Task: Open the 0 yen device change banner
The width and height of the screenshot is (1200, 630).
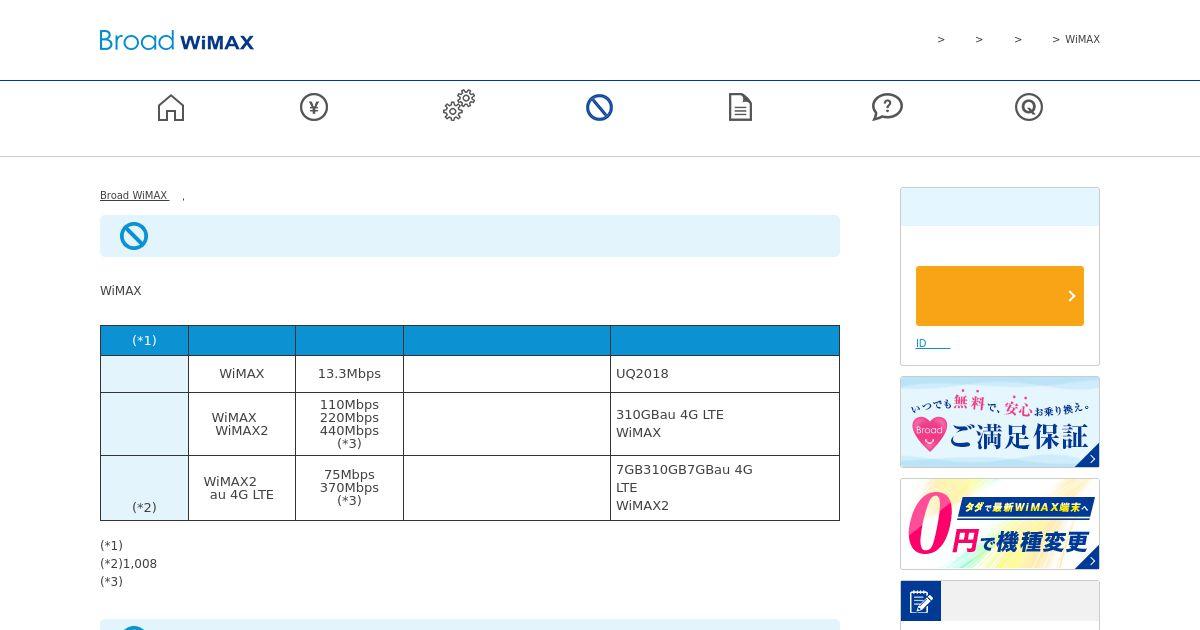Action: coord(1000,524)
